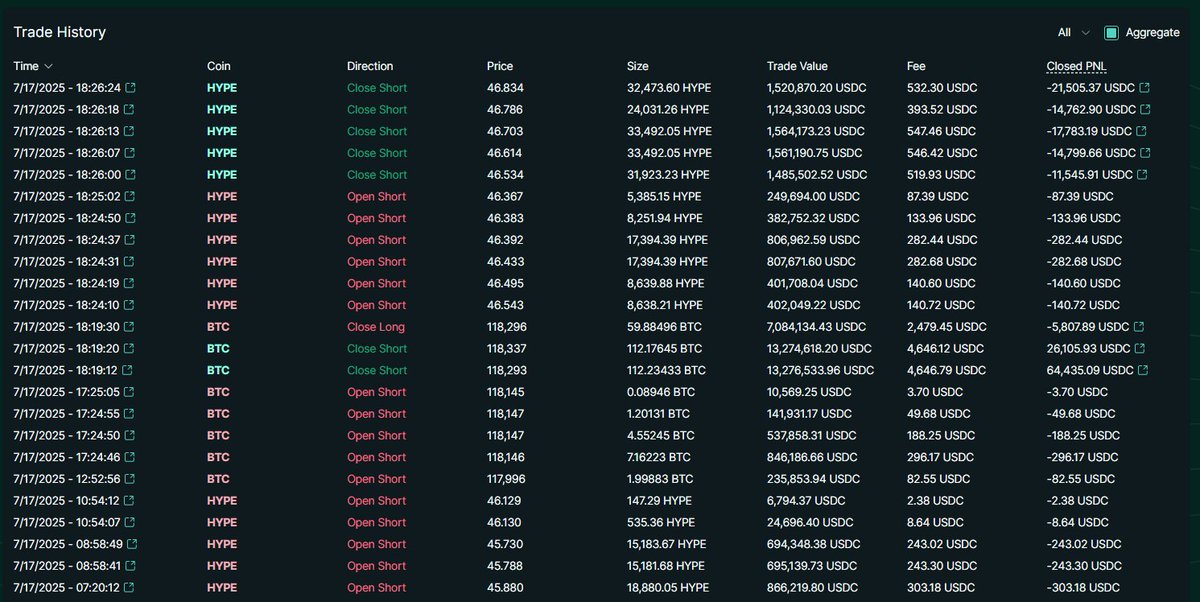This screenshot has width=1200, height=602.
Task: Open explorer link for 18:24:50 trade time
Action: pyautogui.click(x=129, y=218)
